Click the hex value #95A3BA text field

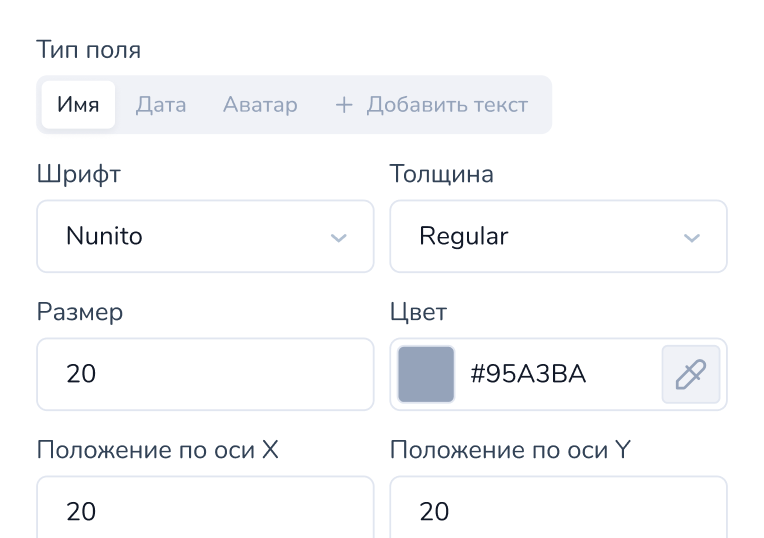[528, 374]
